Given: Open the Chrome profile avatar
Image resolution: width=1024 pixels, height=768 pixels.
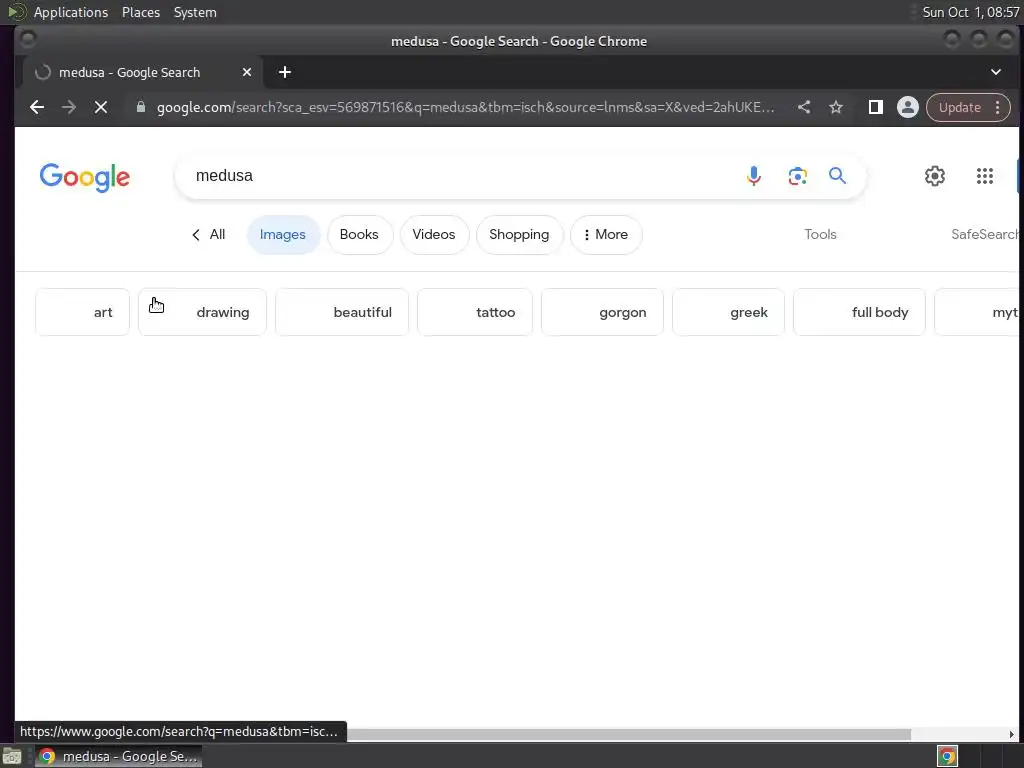Looking at the screenshot, I should [907, 107].
